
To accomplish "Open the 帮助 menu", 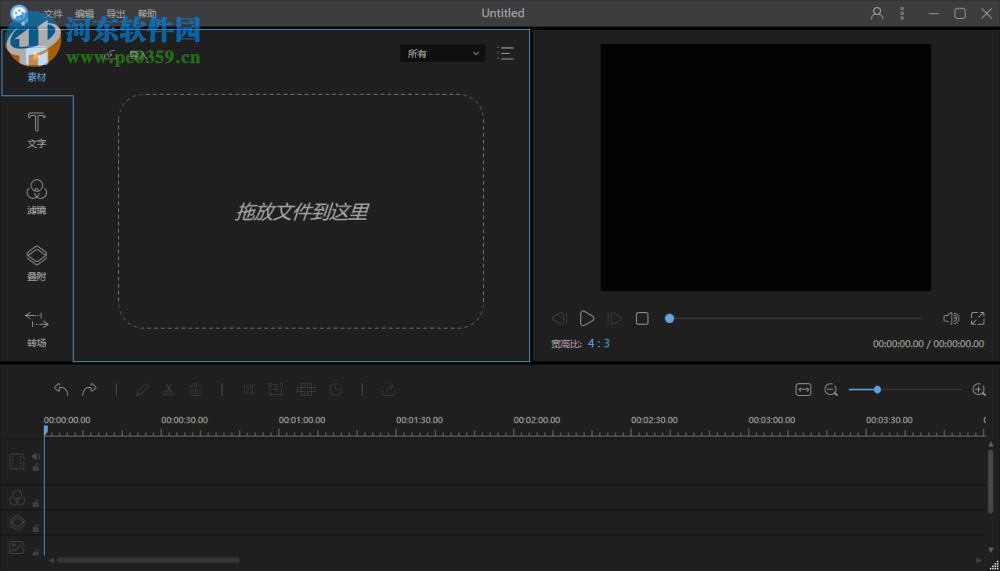I will pos(147,14).
